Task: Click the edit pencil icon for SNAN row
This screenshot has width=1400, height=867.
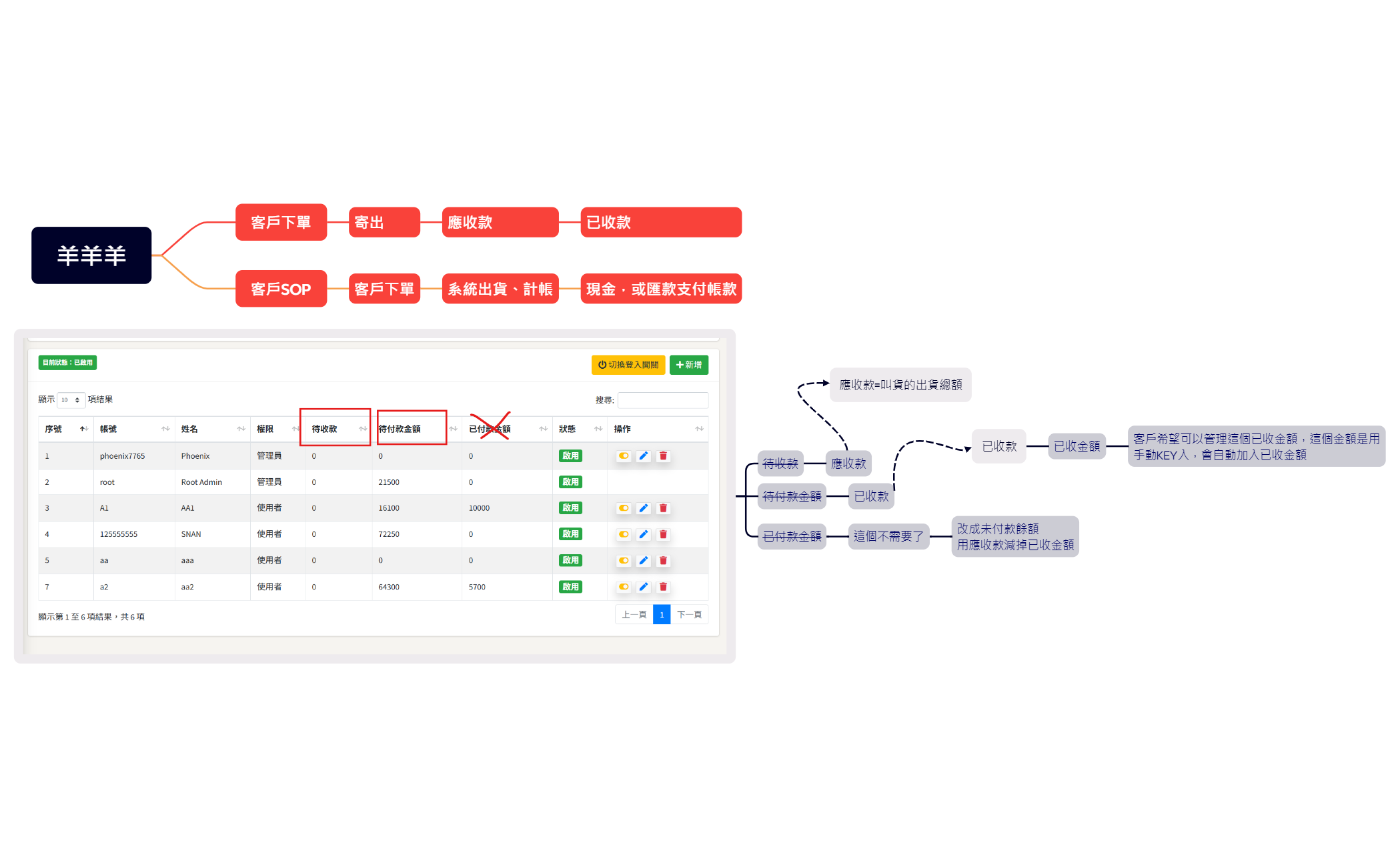Action: tap(643, 534)
